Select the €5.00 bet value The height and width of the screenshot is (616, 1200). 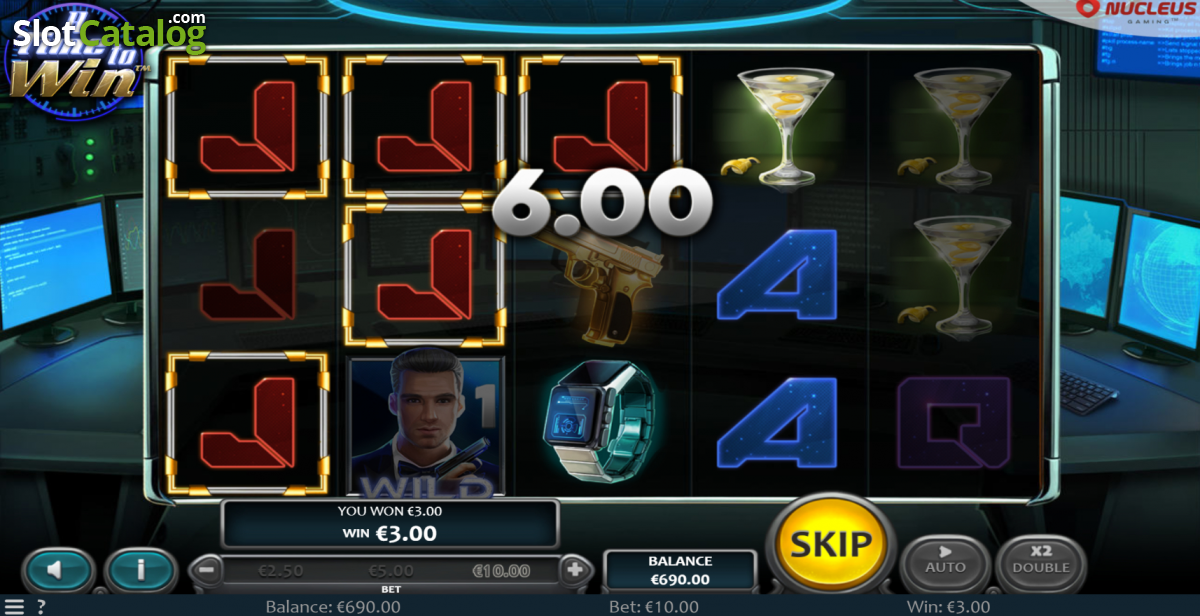coord(390,571)
